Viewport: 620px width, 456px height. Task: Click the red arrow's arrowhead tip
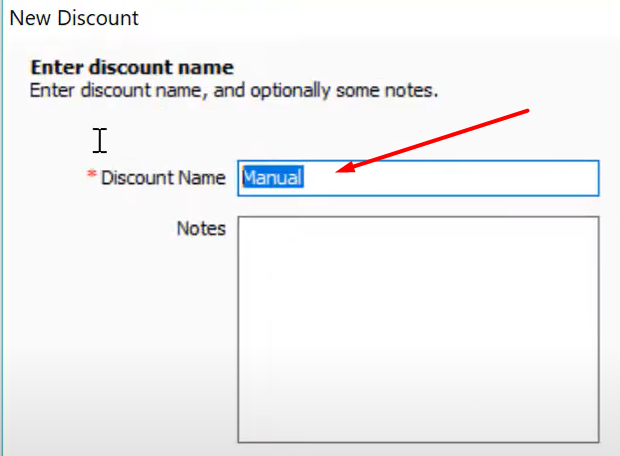click(x=337, y=172)
